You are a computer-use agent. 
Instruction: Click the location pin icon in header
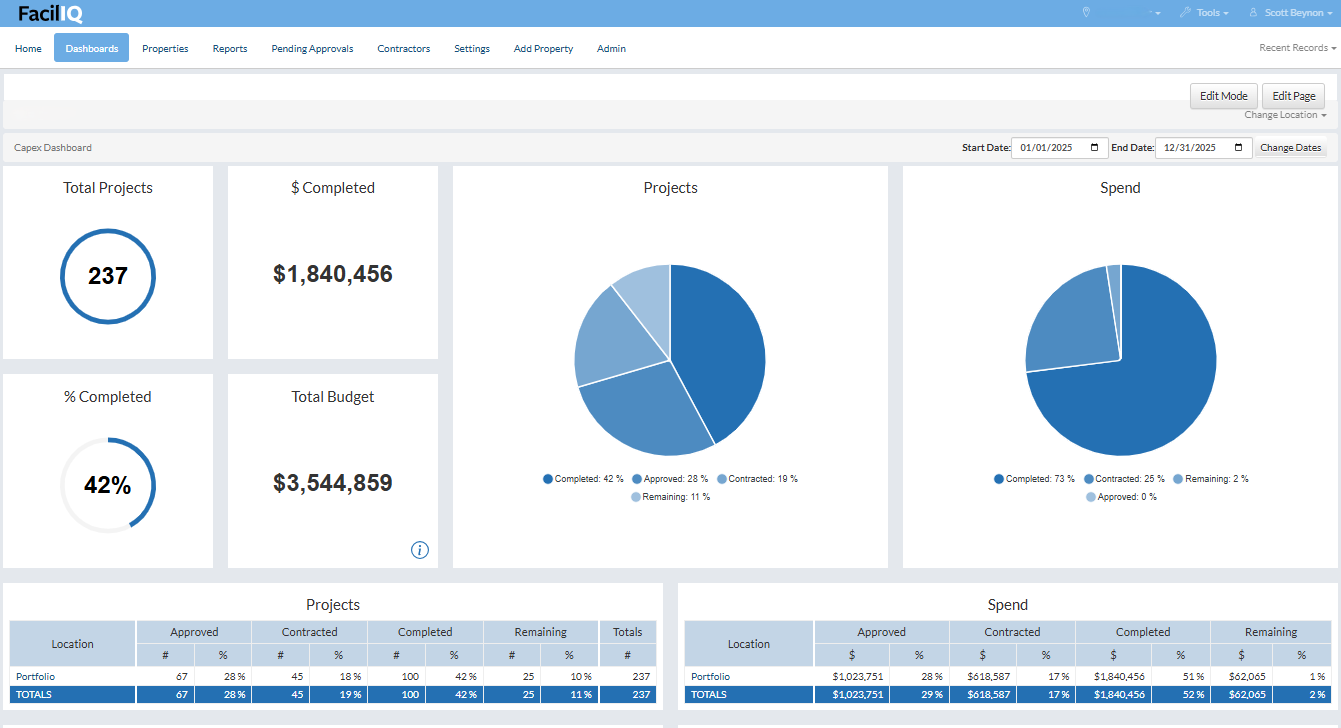pos(1087,13)
